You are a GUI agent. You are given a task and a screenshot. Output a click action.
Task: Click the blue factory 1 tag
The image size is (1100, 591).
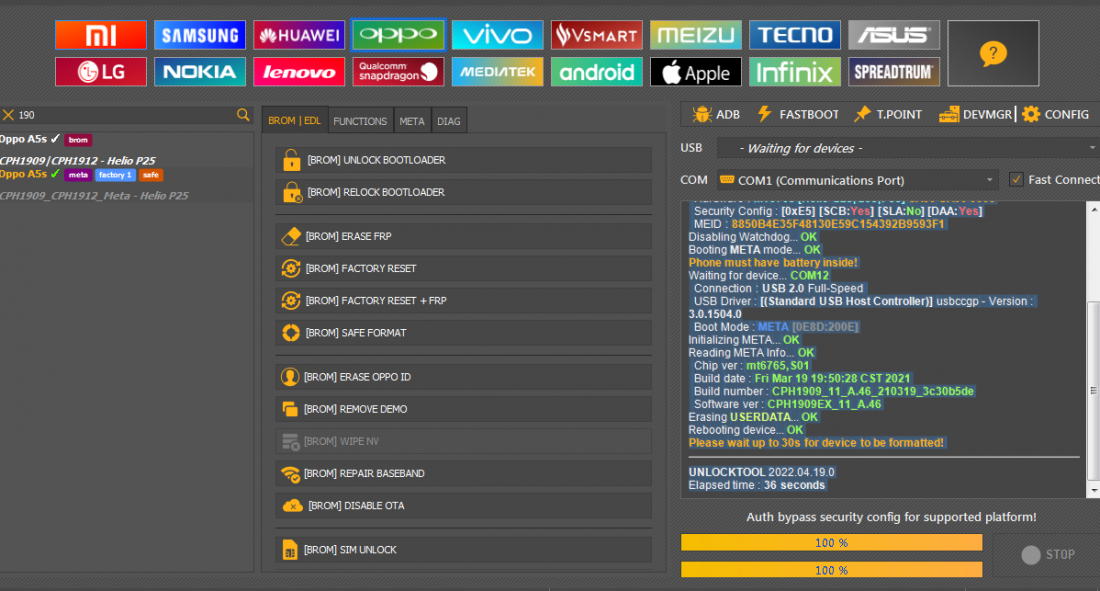(x=115, y=175)
